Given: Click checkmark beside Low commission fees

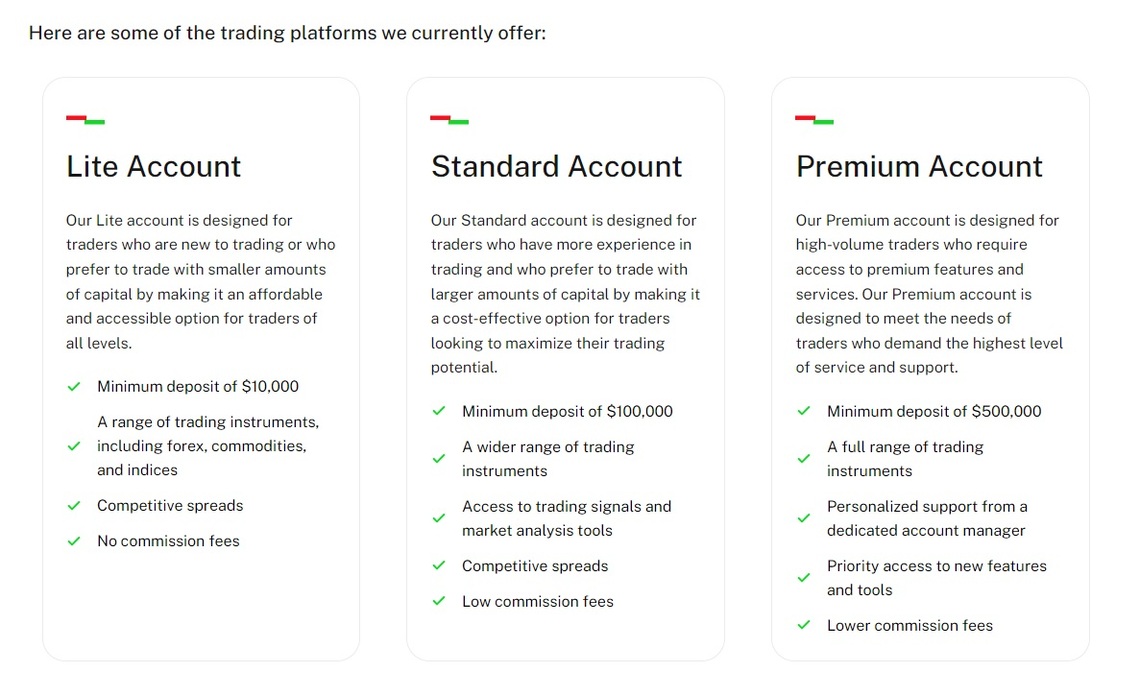Looking at the screenshot, I should click(x=438, y=601).
